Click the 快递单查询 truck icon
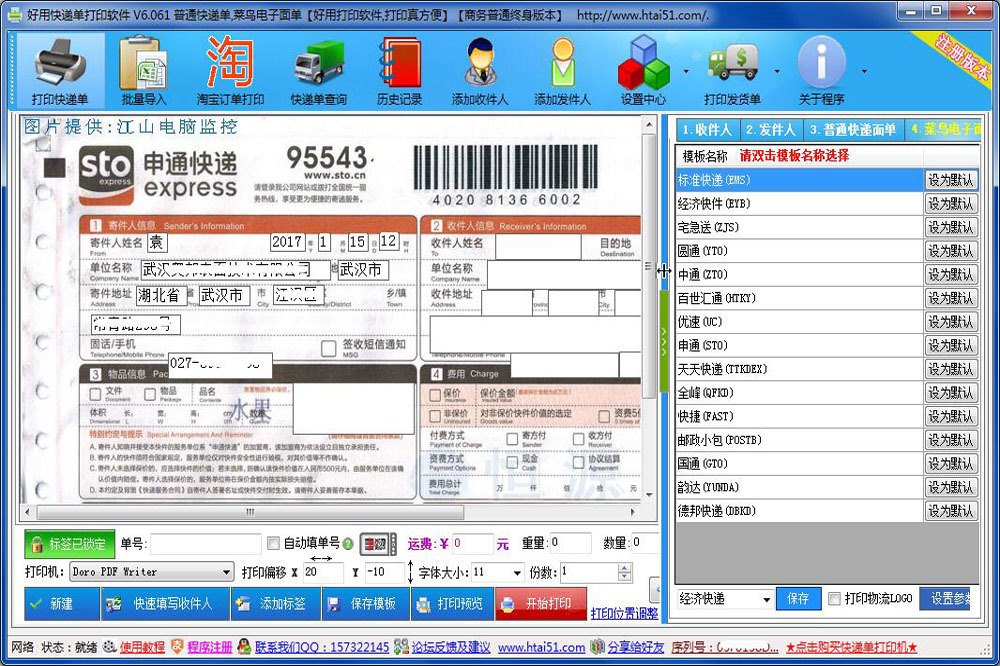Screen dimensions: 1000x666 coord(318,70)
